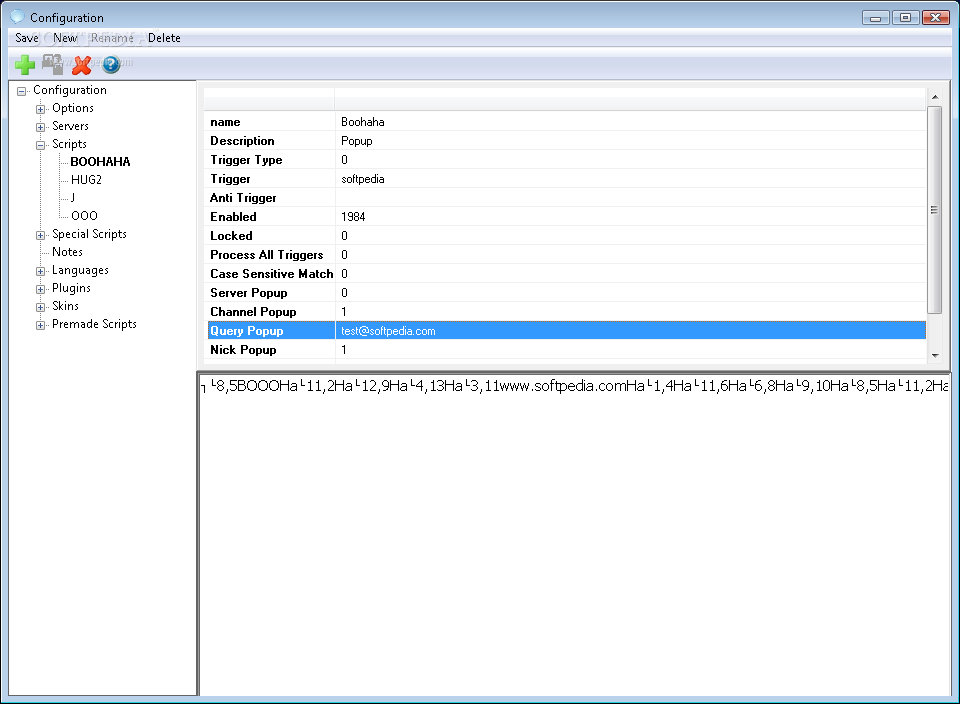Click the name value Boohaha
The width and height of the screenshot is (960, 704).
point(631,122)
